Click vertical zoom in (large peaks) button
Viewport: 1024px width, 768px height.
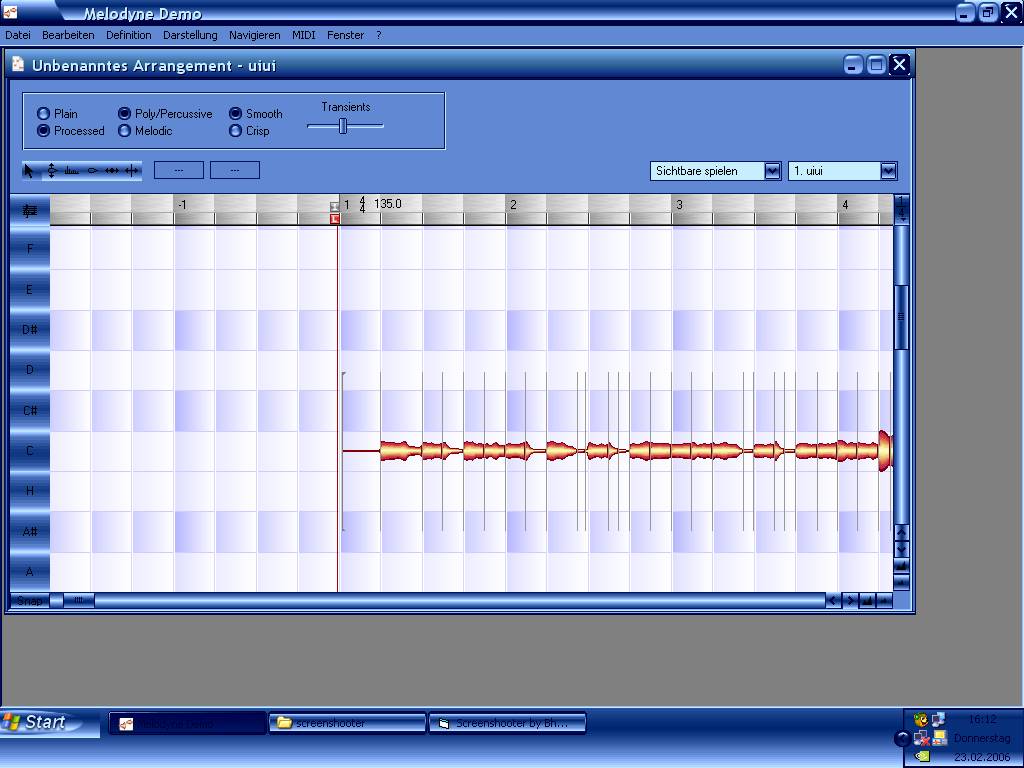(x=901, y=566)
